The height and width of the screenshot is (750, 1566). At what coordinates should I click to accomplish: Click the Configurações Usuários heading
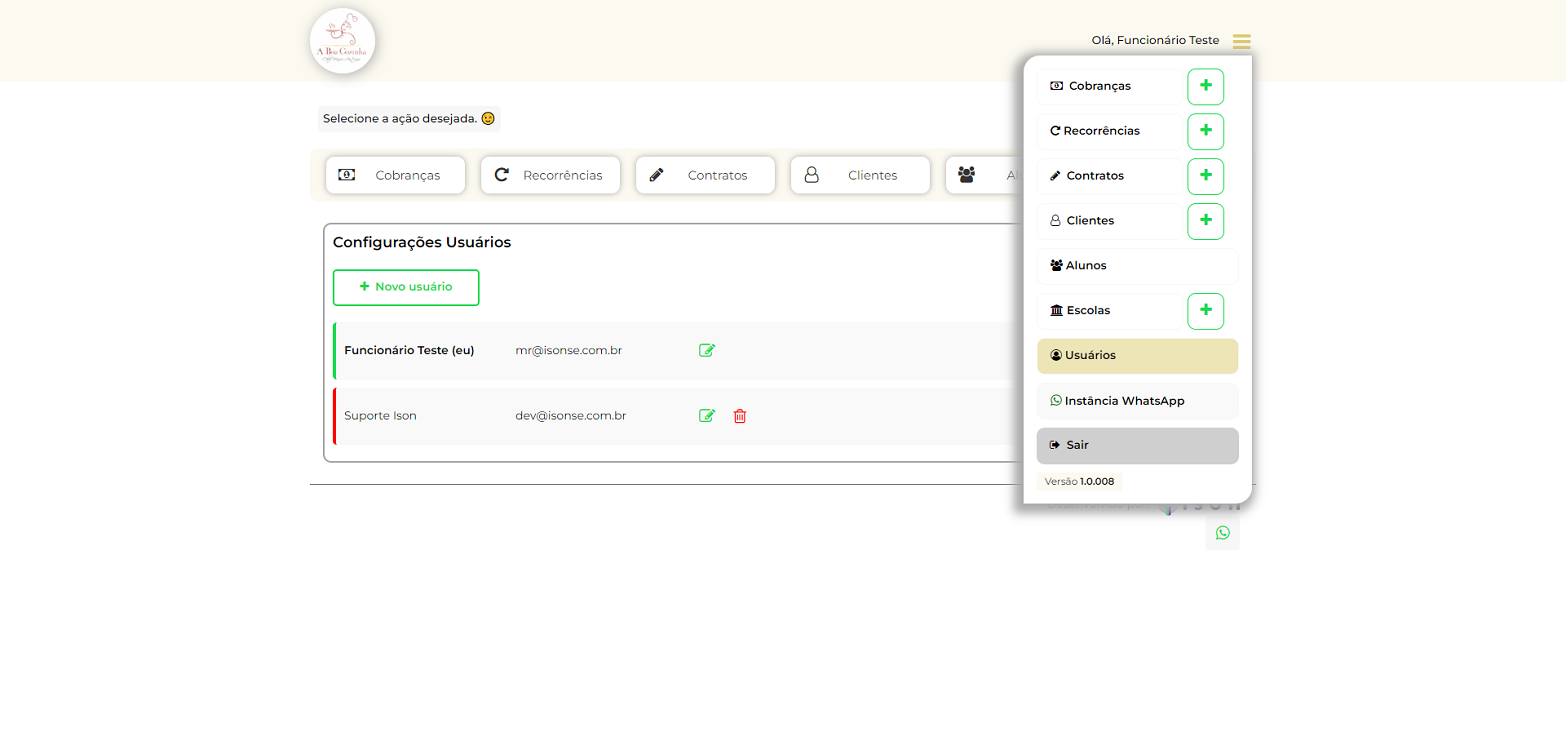click(422, 243)
